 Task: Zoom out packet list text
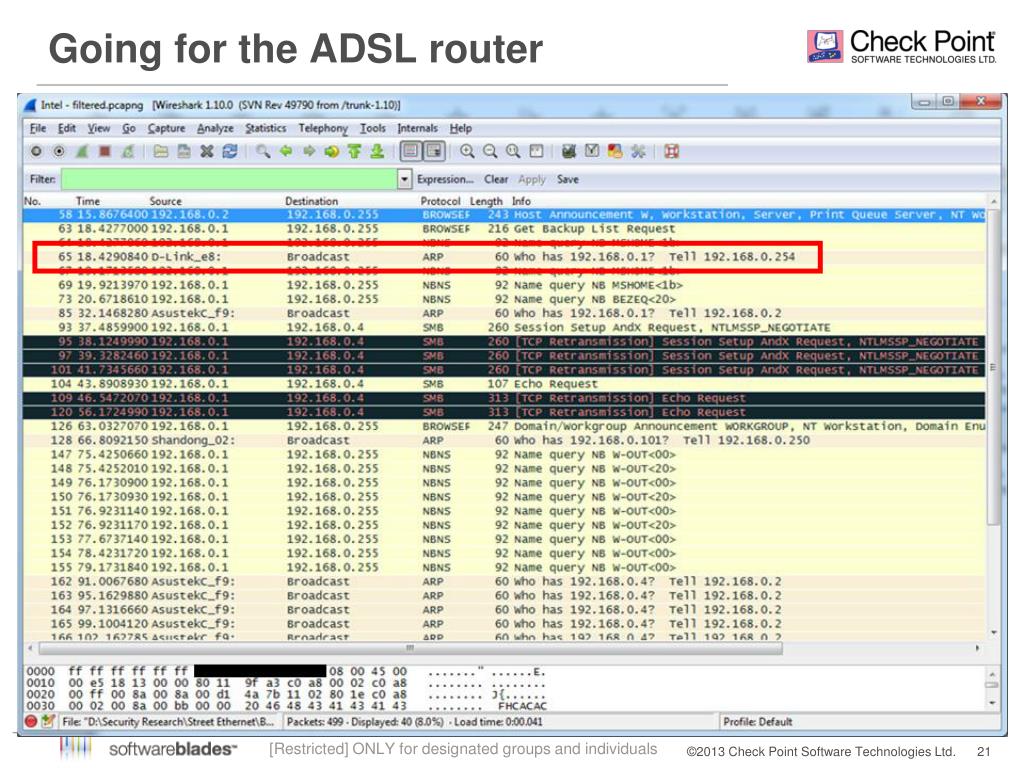point(490,152)
